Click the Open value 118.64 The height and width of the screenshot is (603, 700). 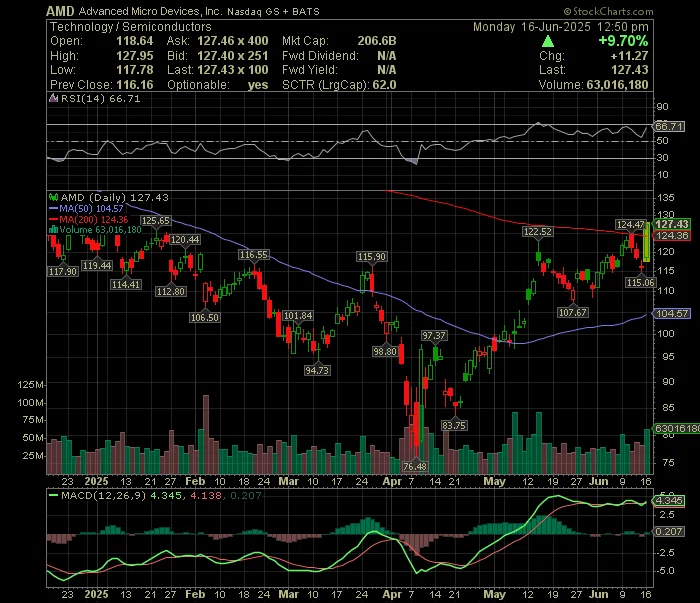[134, 41]
